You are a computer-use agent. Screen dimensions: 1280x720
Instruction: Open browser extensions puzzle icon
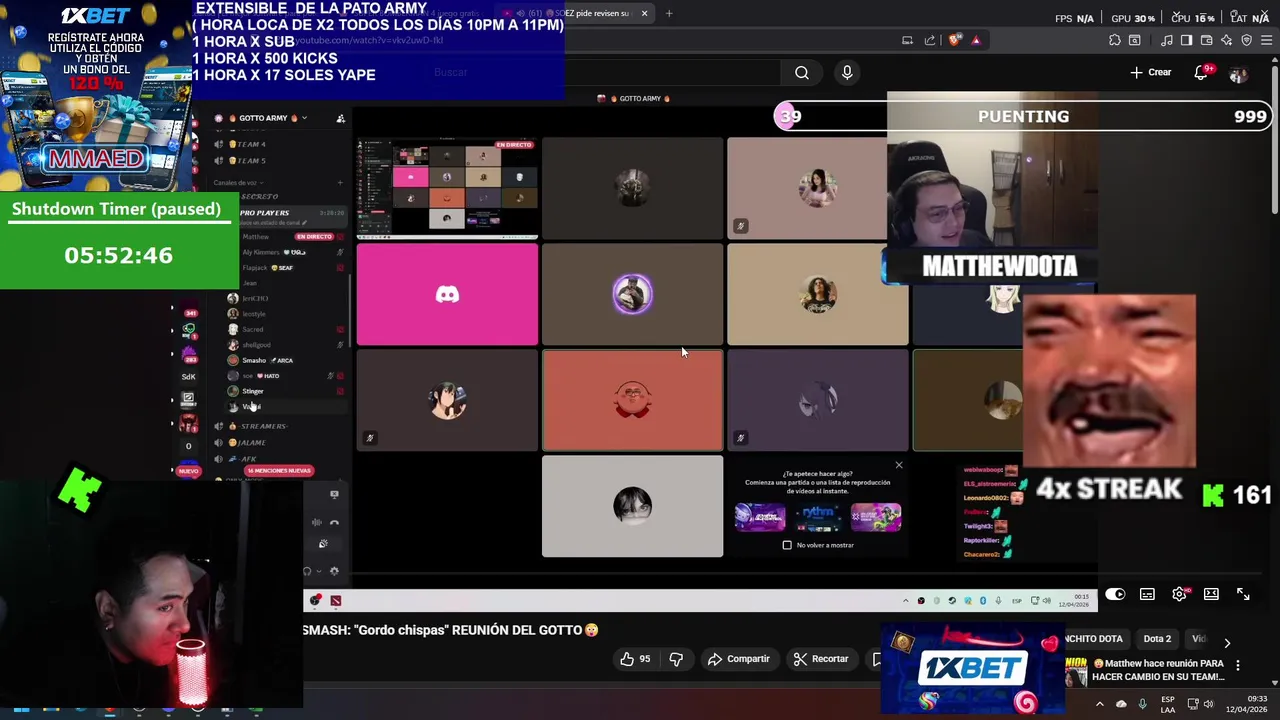tap(1115, 40)
